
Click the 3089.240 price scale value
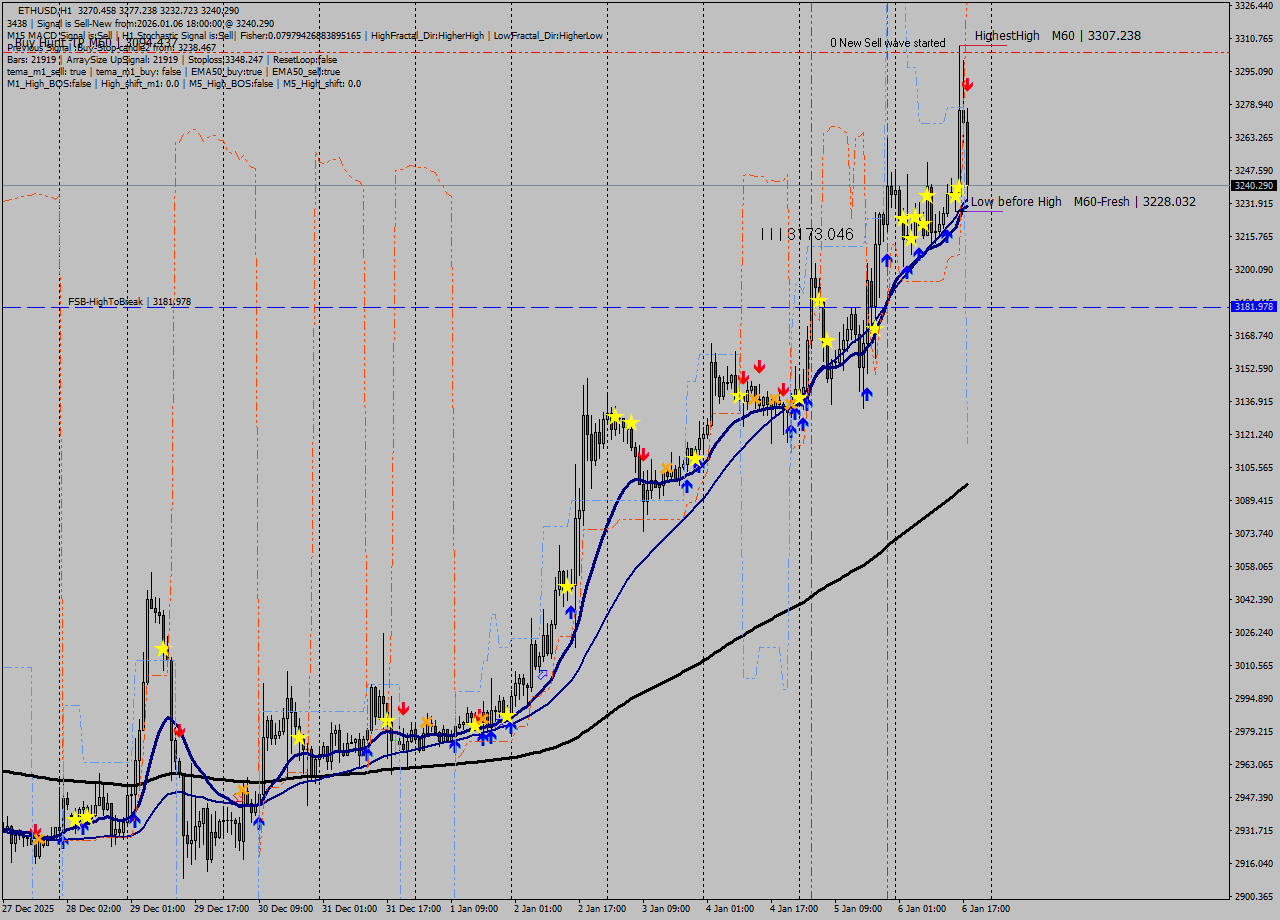[x=1253, y=501]
